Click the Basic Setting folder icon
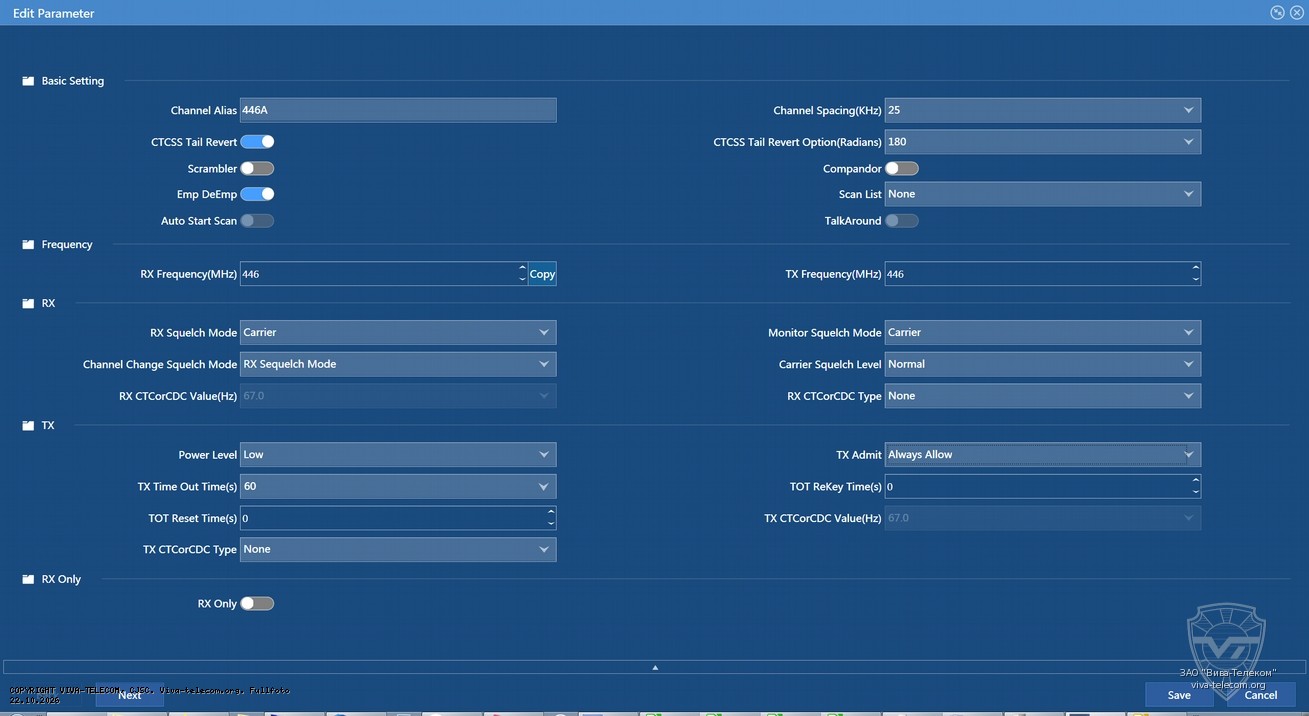Viewport: 1309px width, 716px height. point(28,81)
